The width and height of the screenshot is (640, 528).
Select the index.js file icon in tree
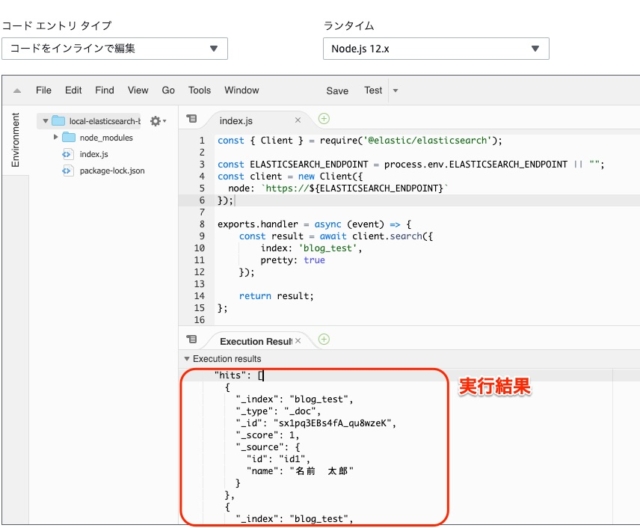point(67,154)
